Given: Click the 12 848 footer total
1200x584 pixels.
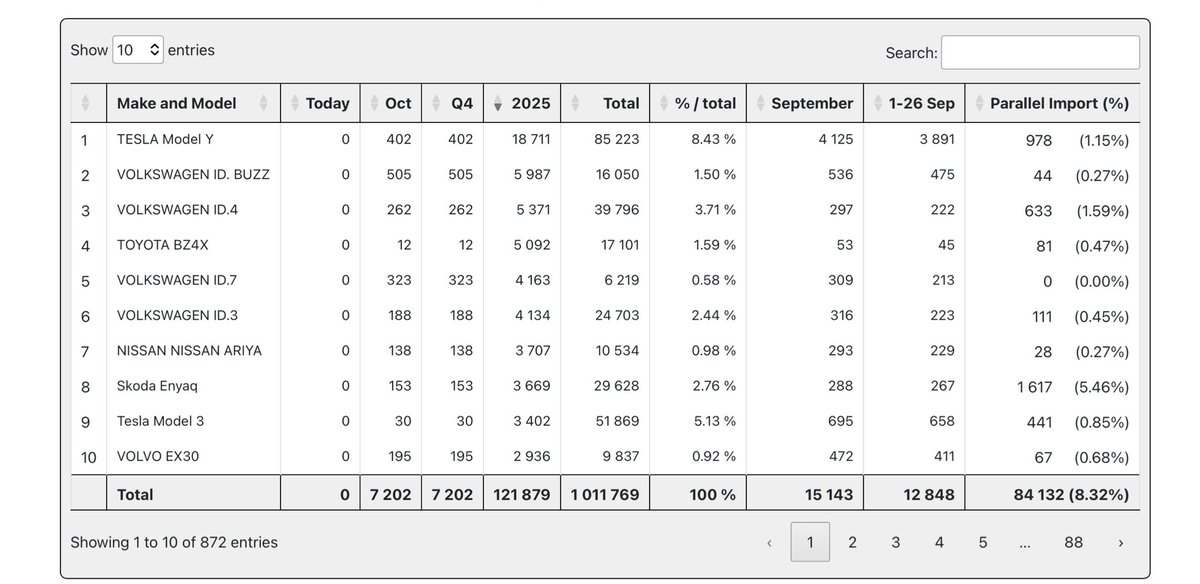Looking at the screenshot, I should click(931, 494).
